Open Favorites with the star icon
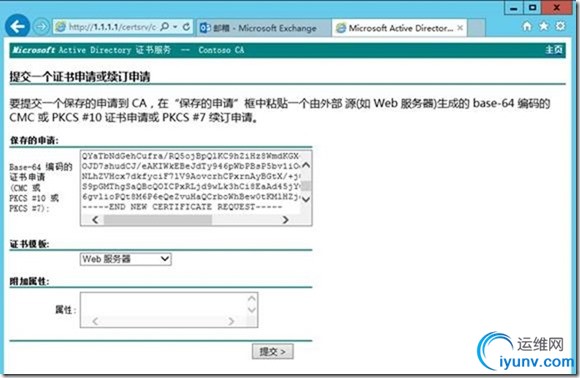Screen dimensions: 580x378 (544, 26)
